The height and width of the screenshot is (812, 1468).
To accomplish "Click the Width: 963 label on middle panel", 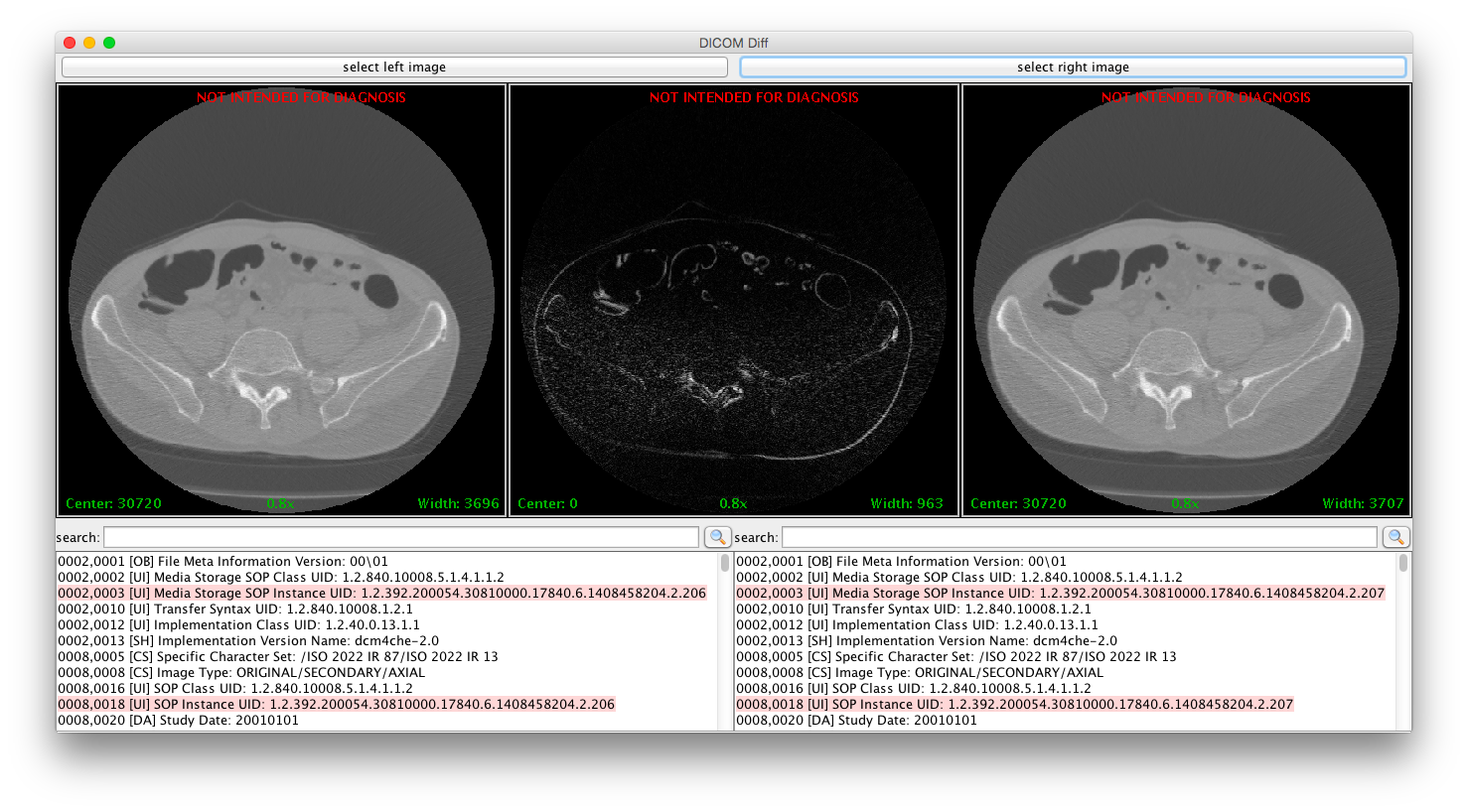I will pyautogui.click(x=906, y=503).
